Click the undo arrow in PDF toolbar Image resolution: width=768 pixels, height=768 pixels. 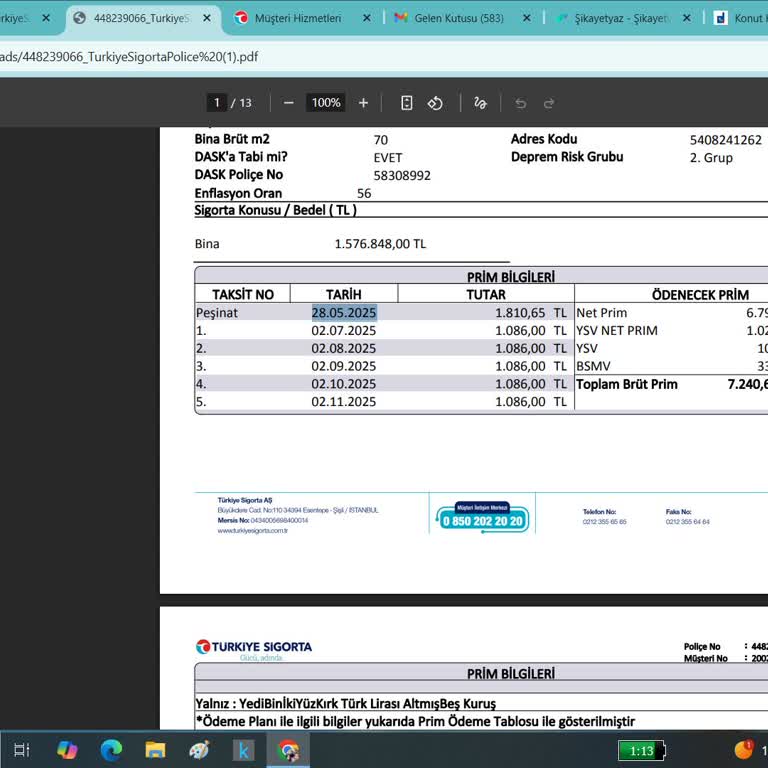click(x=520, y=103)
